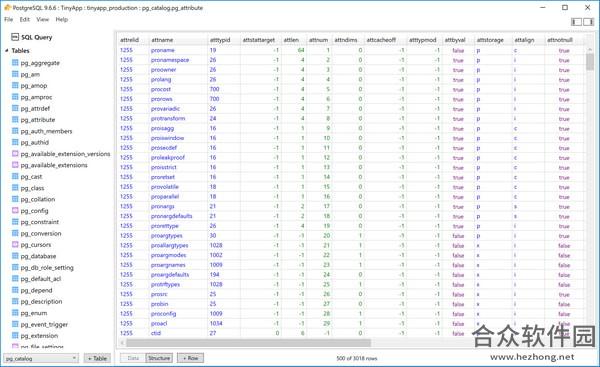Select the pg_attribute table name
The image size is (600, 367).
[38, 120]
